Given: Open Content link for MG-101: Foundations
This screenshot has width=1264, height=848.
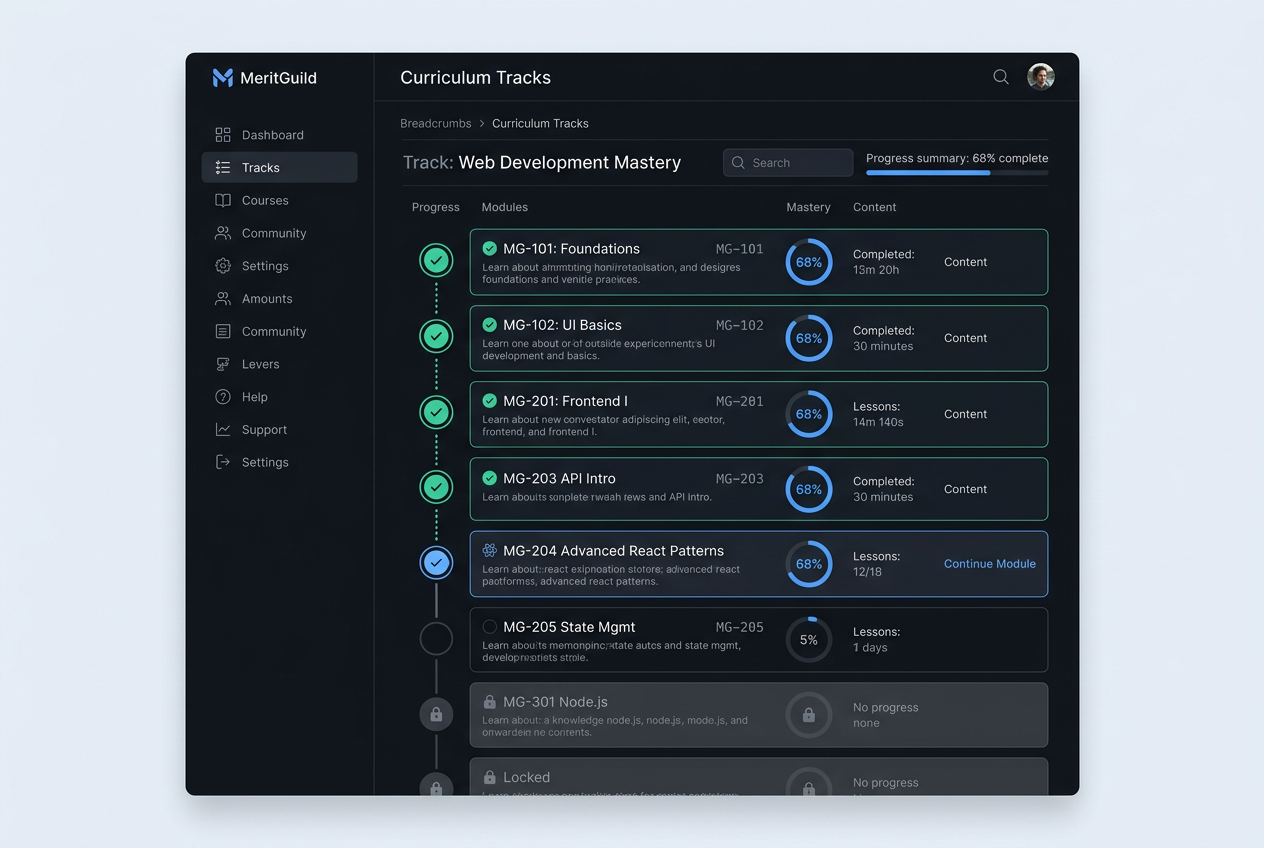Looking at the screenshot, I should point(965,262).
